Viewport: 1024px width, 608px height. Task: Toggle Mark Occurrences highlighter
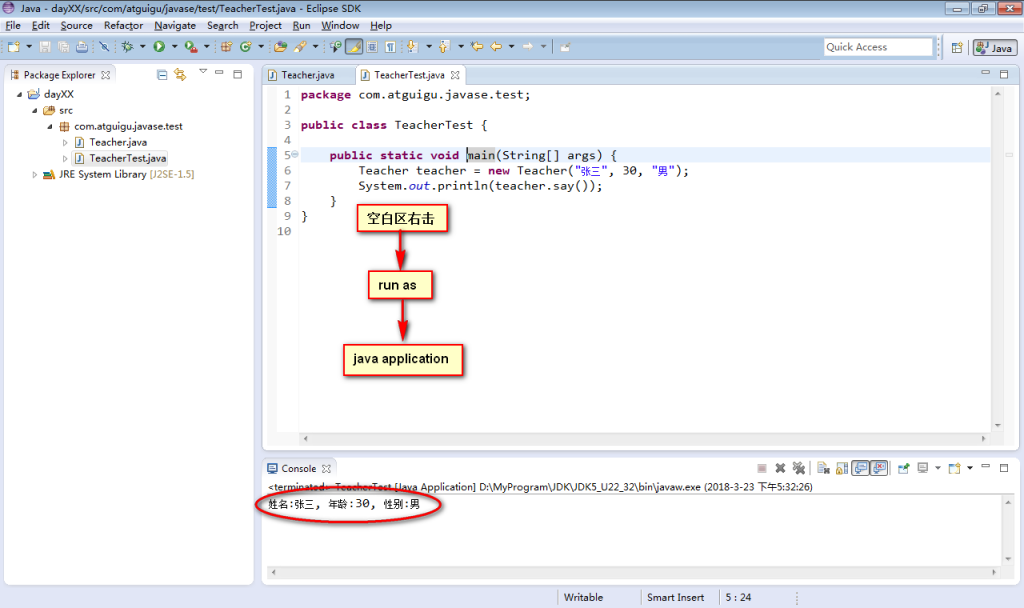coord(353,47)
